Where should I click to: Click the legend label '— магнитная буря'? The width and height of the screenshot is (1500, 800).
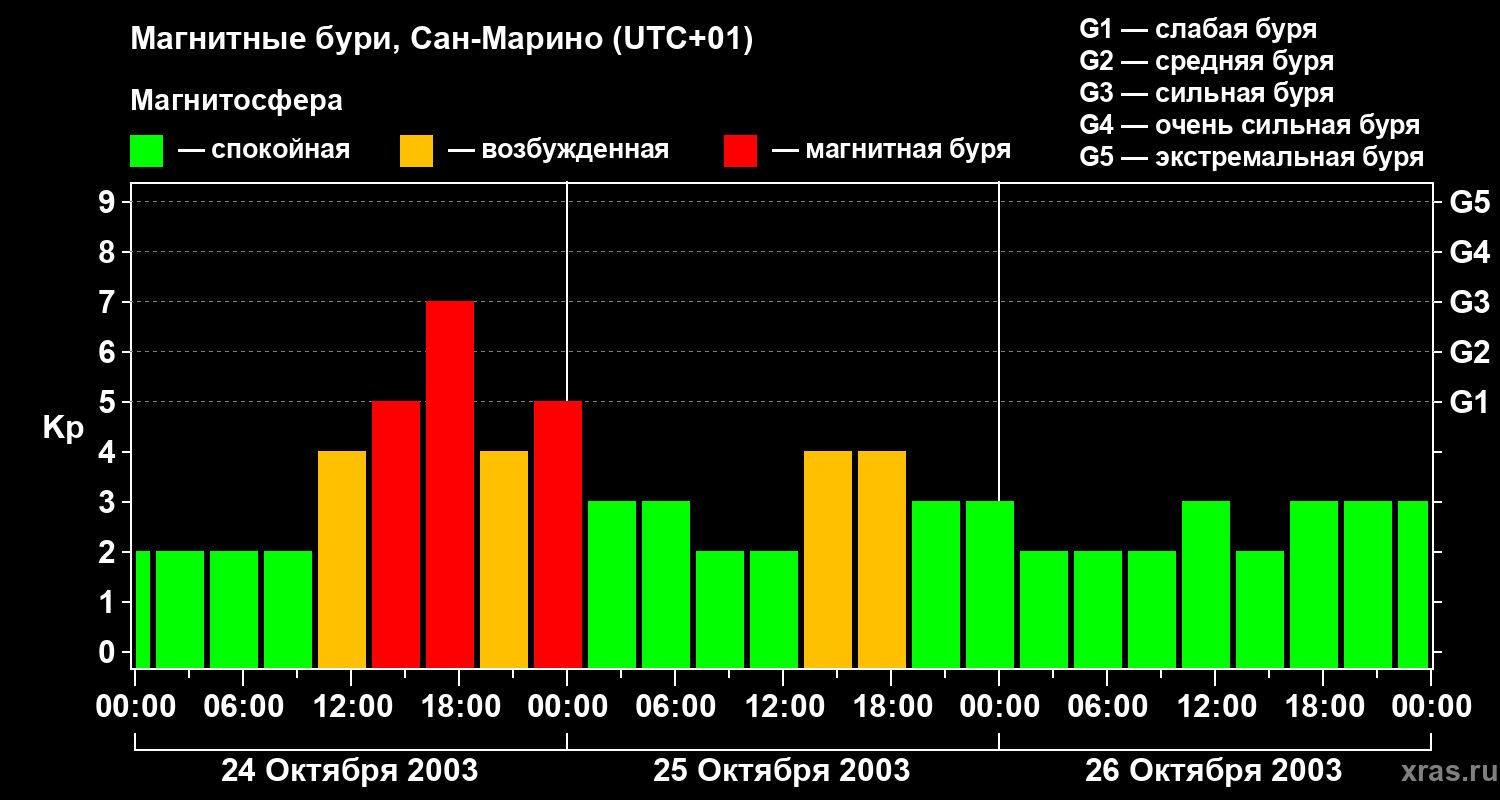coord(892,151)
